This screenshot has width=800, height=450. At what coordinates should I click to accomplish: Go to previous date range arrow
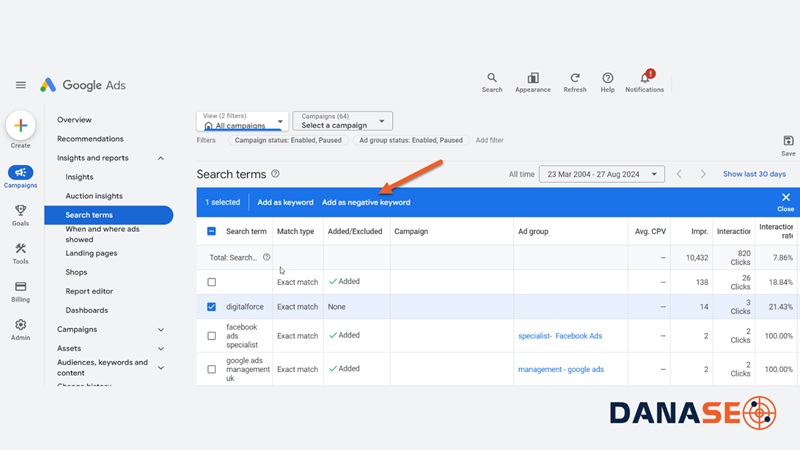tap(679, 174)
